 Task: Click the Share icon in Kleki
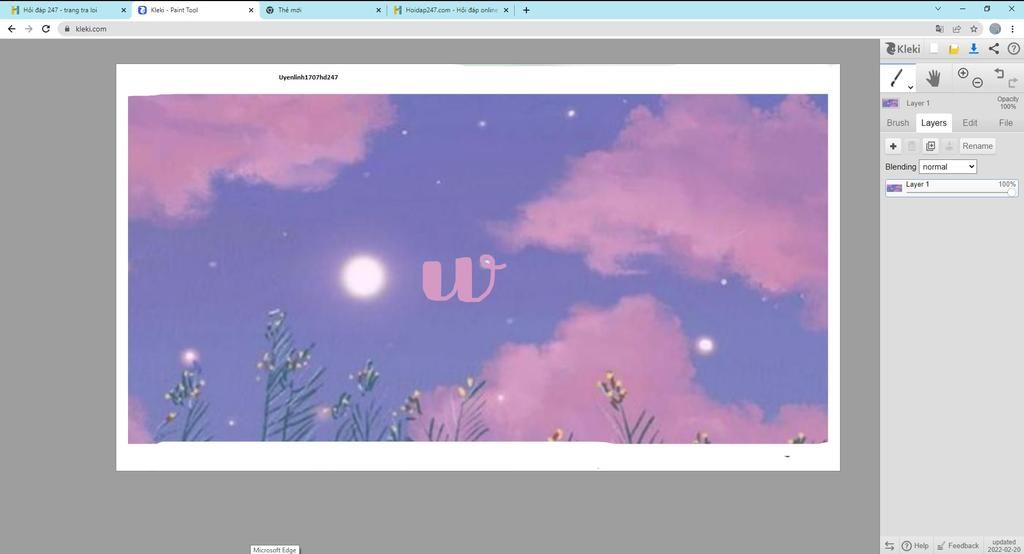tap(993, 48)
